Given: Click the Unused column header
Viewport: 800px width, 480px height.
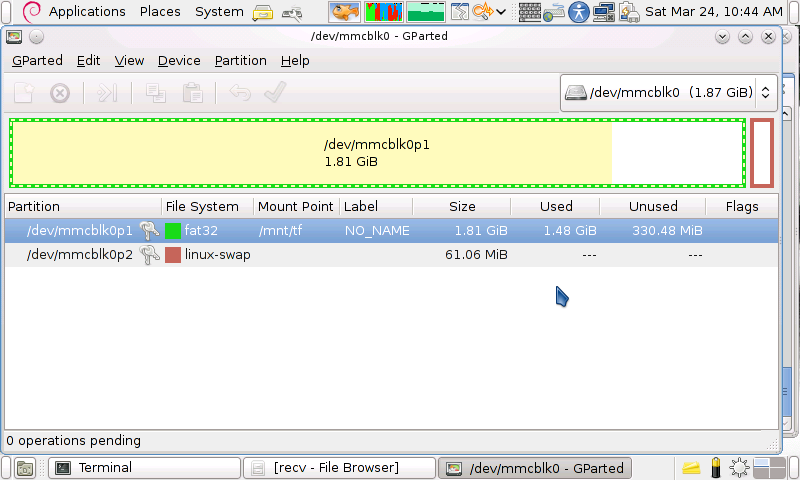Looking at the screenshot, I should tap(653, 207).
